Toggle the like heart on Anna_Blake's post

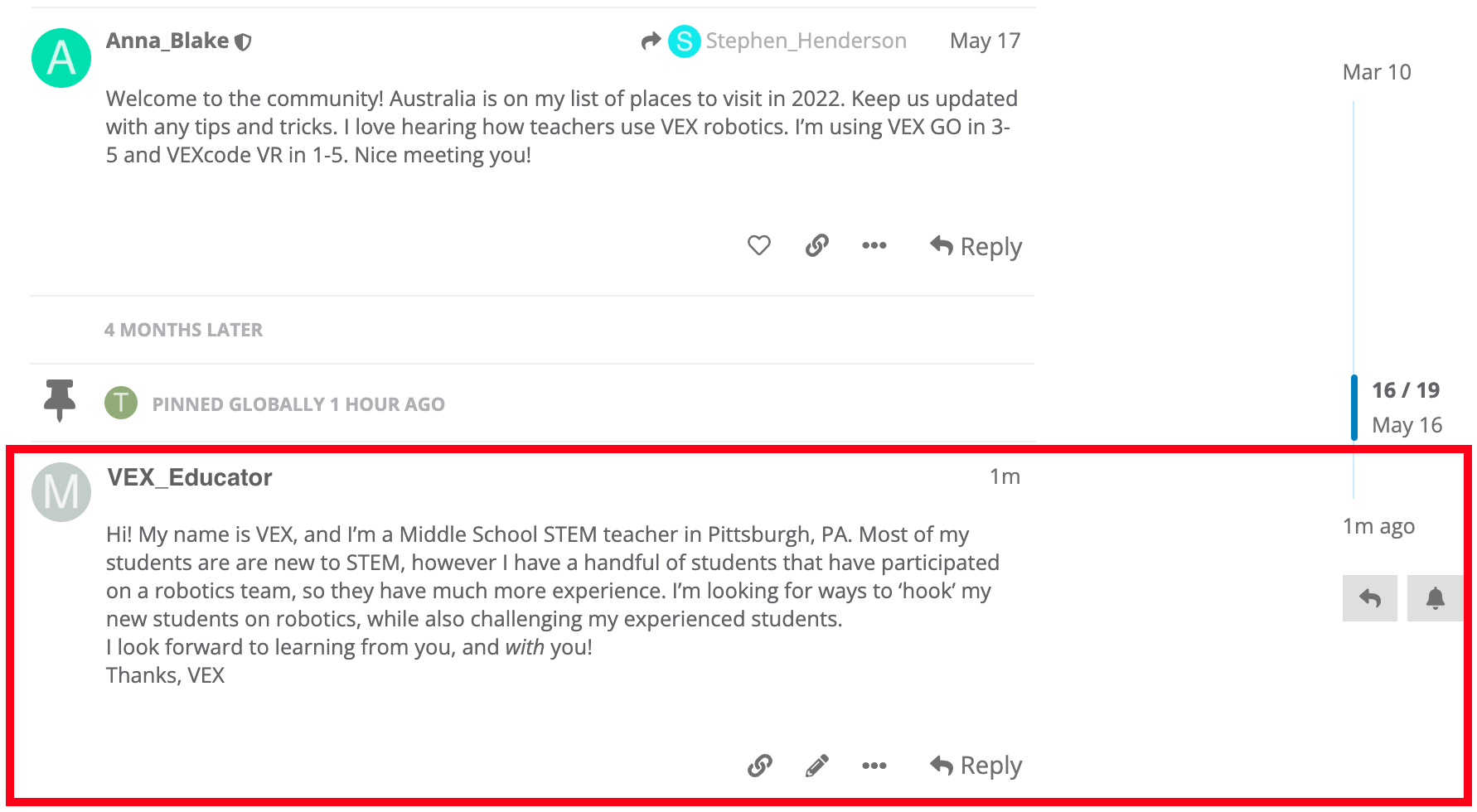click(x=758, y=245)
